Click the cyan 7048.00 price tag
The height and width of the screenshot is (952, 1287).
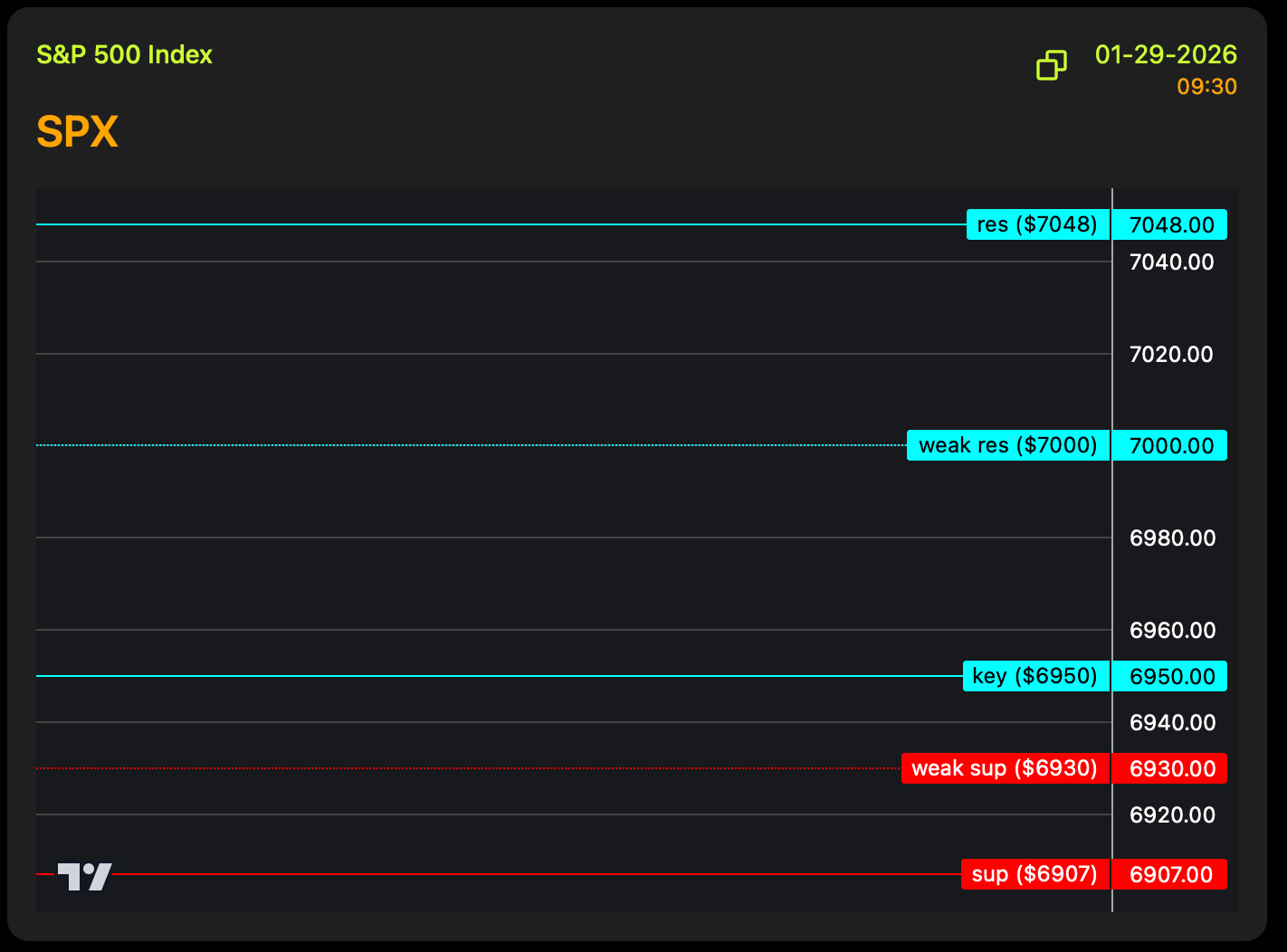tap(1170, 224)
